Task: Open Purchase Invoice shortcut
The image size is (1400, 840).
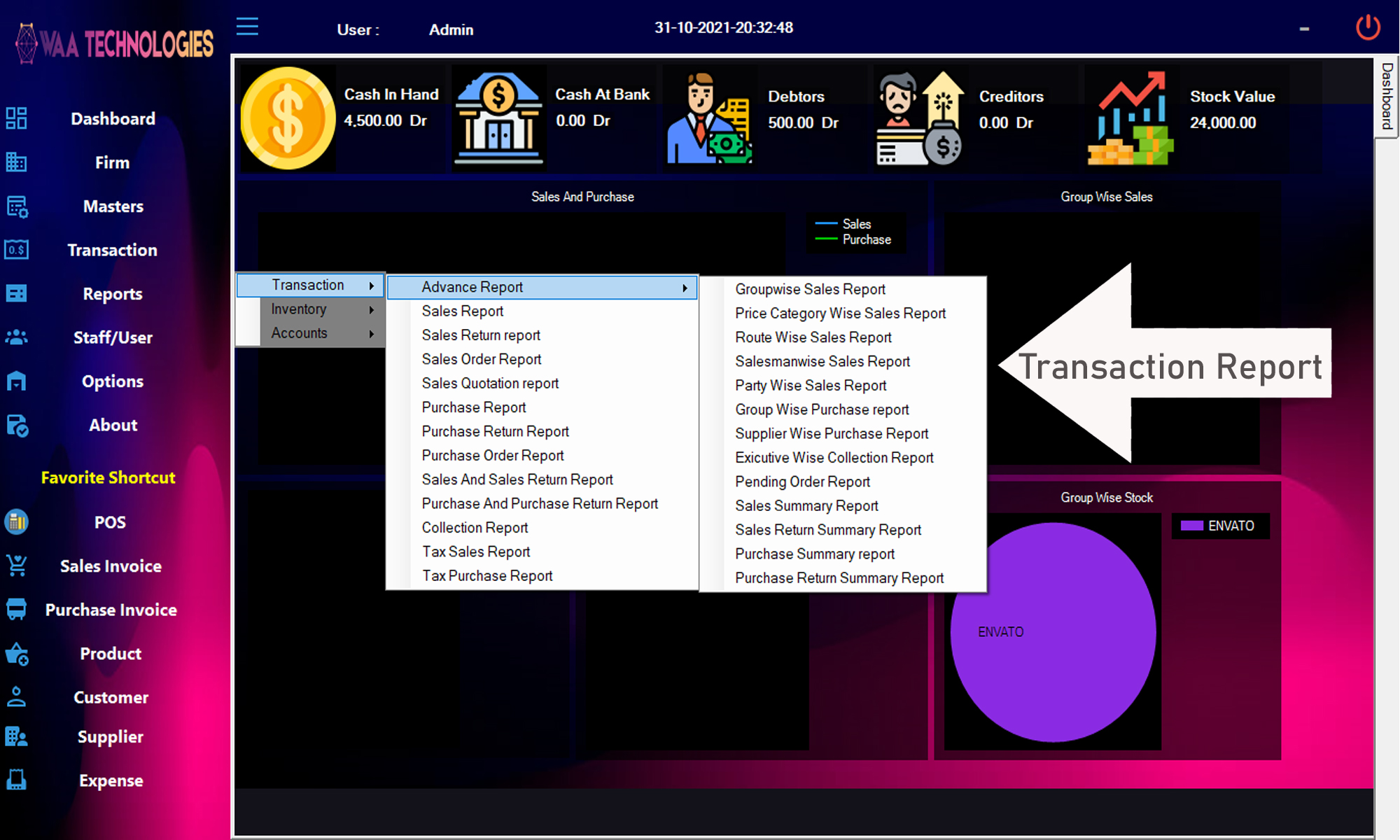Action: 111,610
